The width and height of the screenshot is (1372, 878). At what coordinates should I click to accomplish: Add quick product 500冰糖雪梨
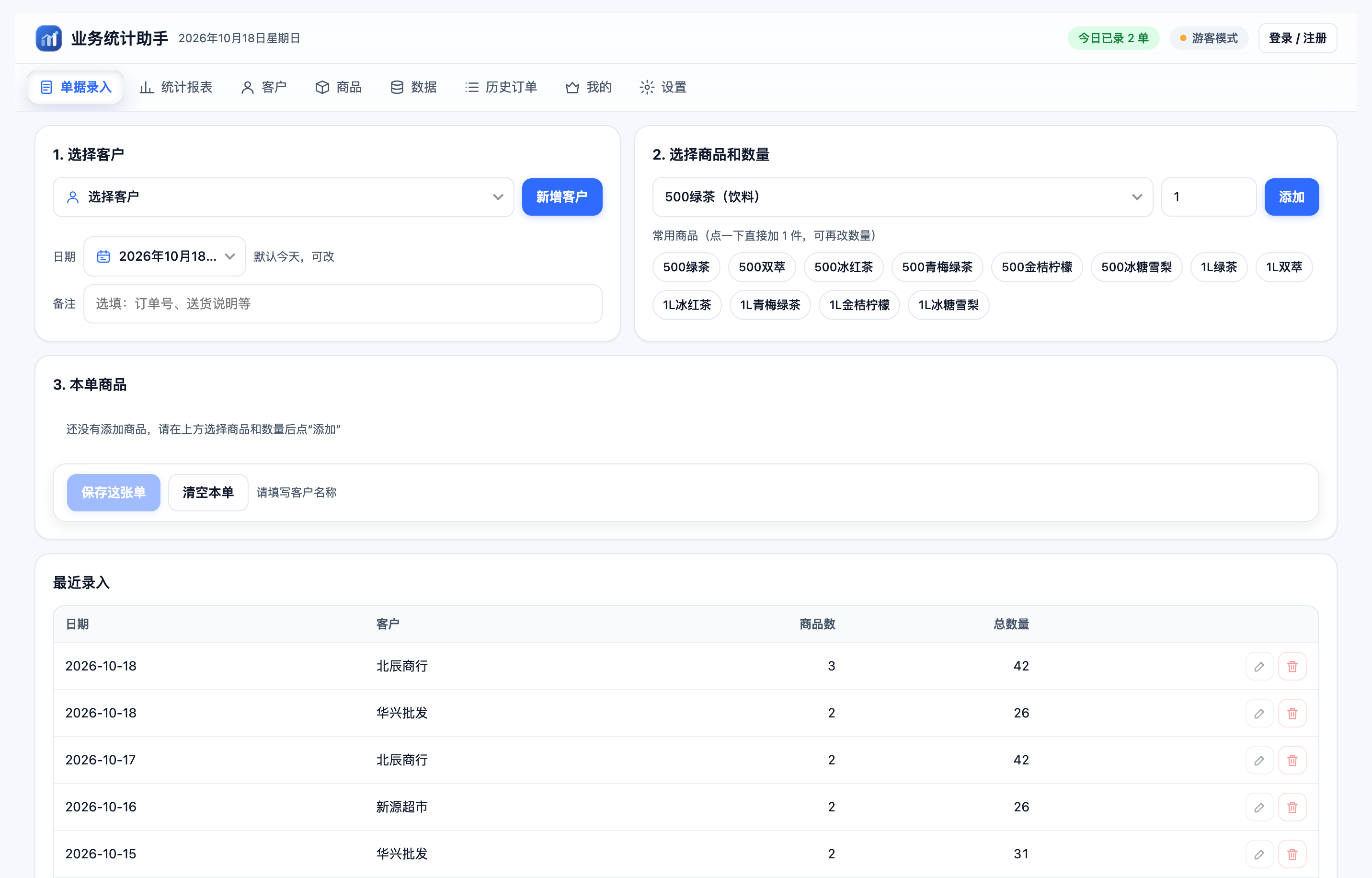click(1136, 267)
